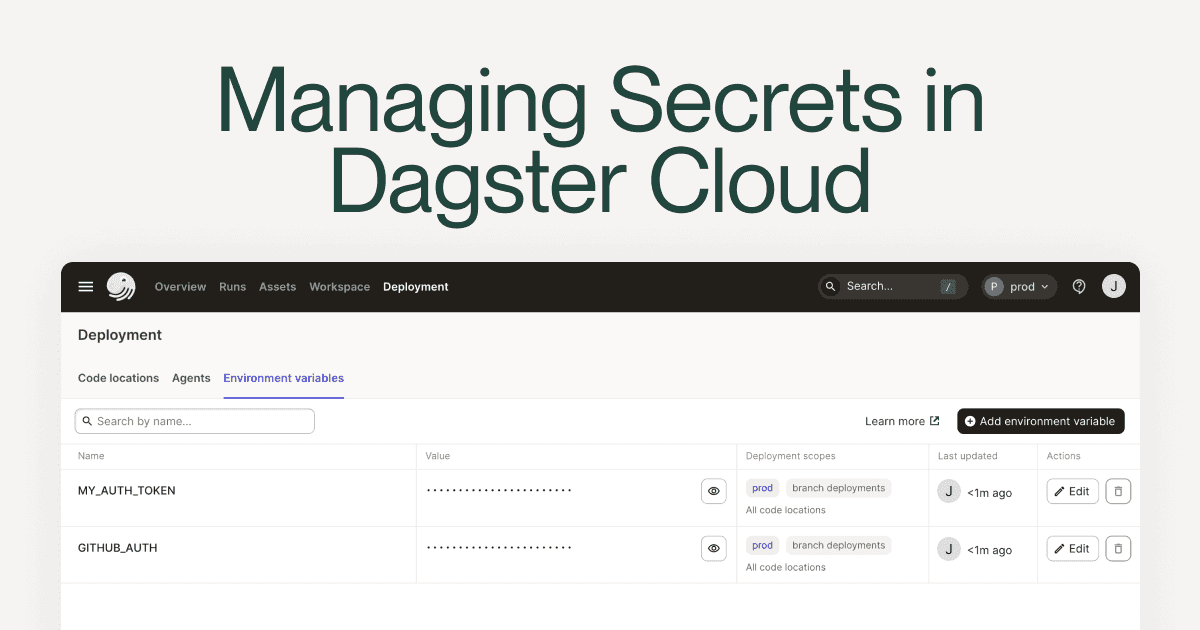Viewport: 1200px width, 630px height.
Task: Edit the MY_AUTH_TOKEN variable
Action: click(1072, 491)
